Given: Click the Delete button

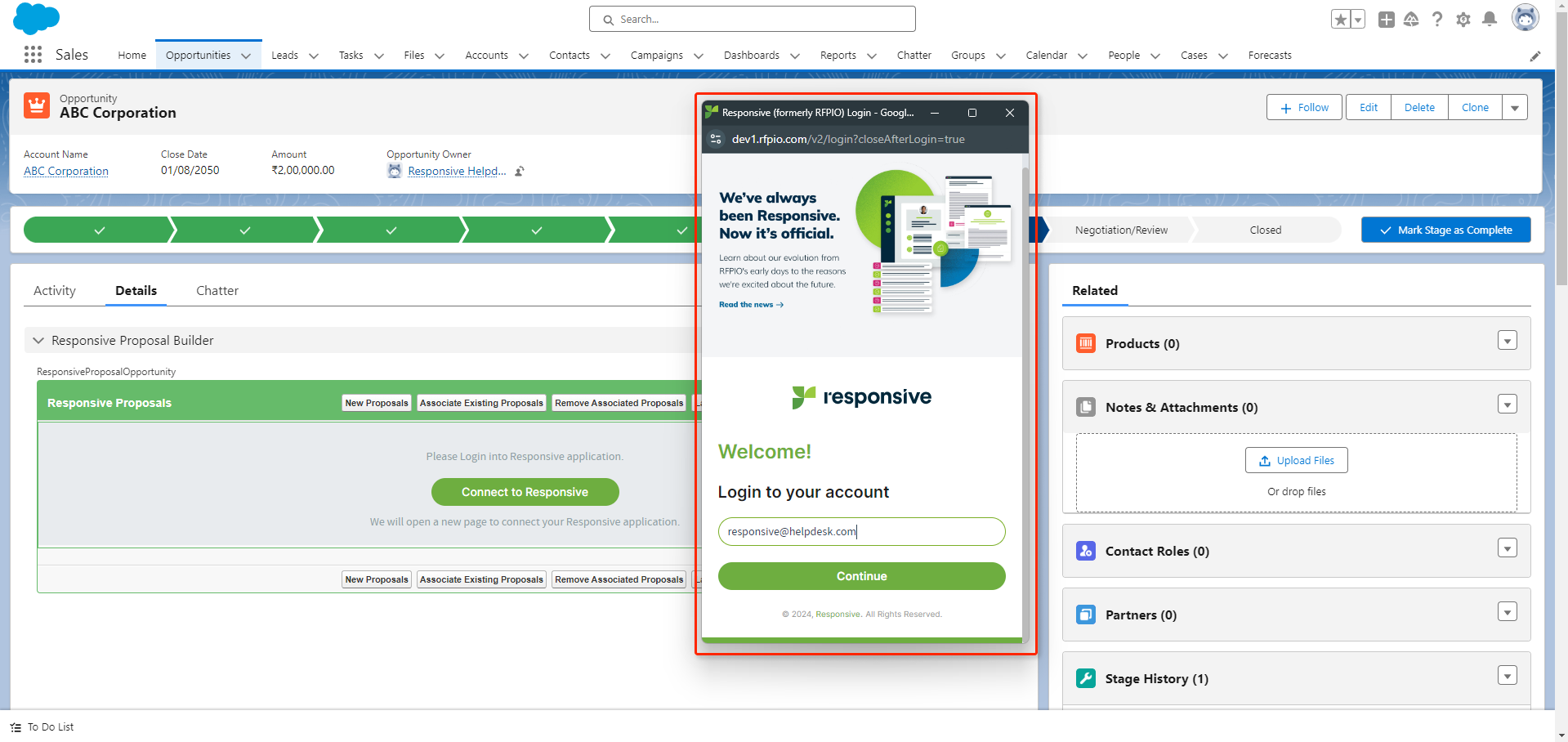Looking at the screenshot, I should [1419, 108].
